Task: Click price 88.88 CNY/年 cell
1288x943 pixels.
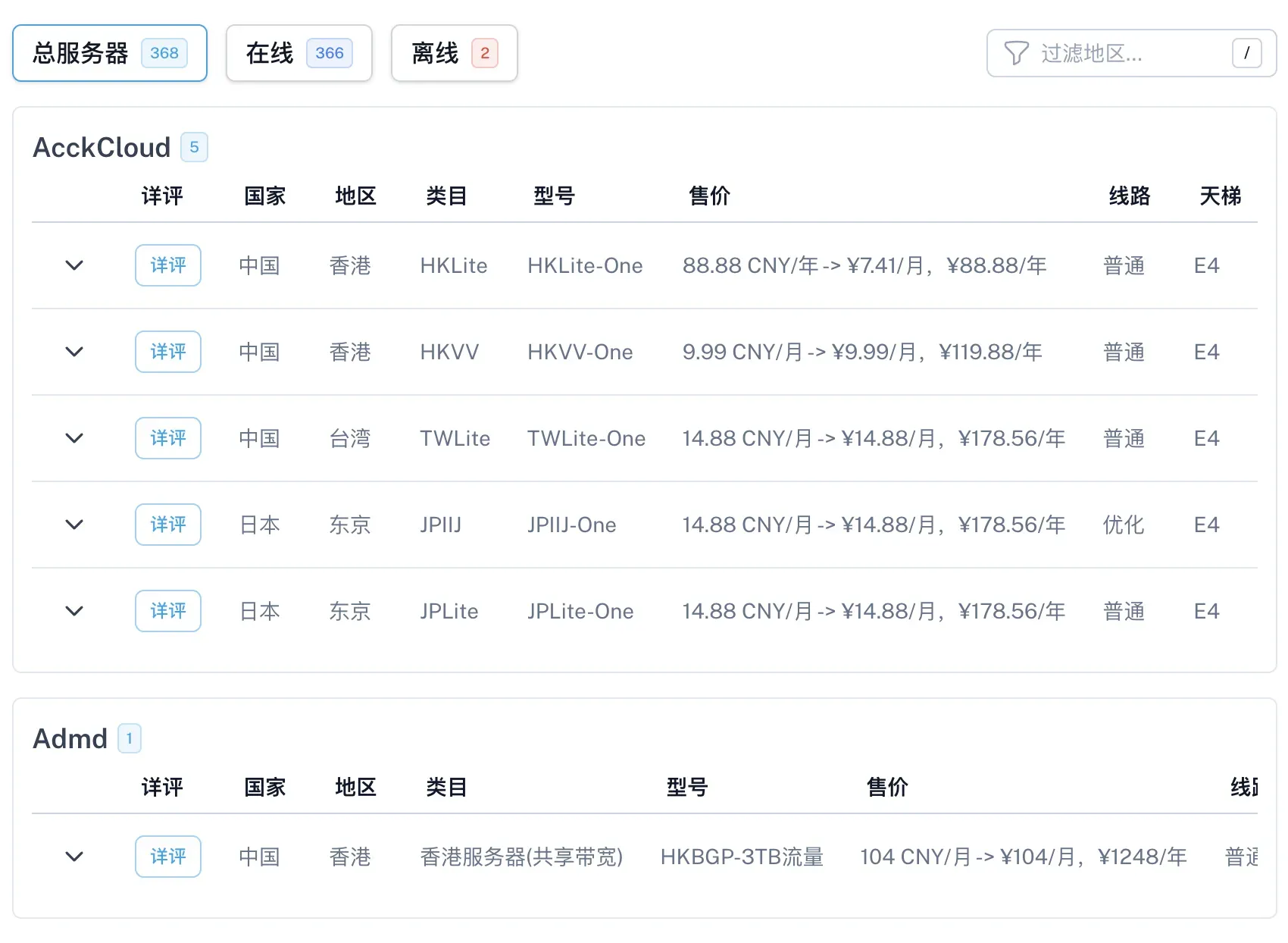Action: click(x=864, y=265)
